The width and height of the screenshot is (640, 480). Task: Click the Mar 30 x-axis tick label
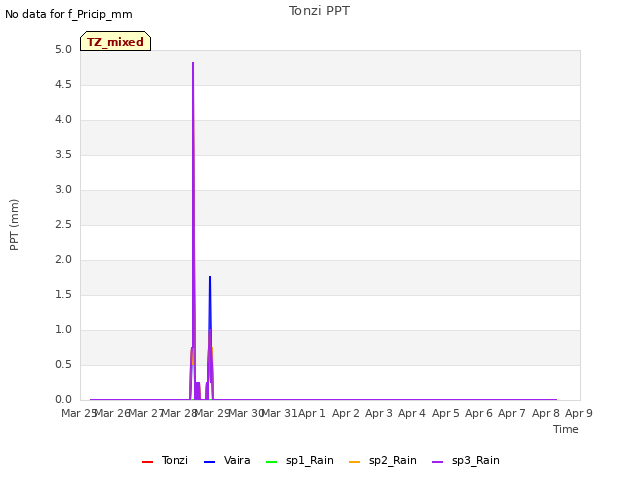click(x=246, y=413)
